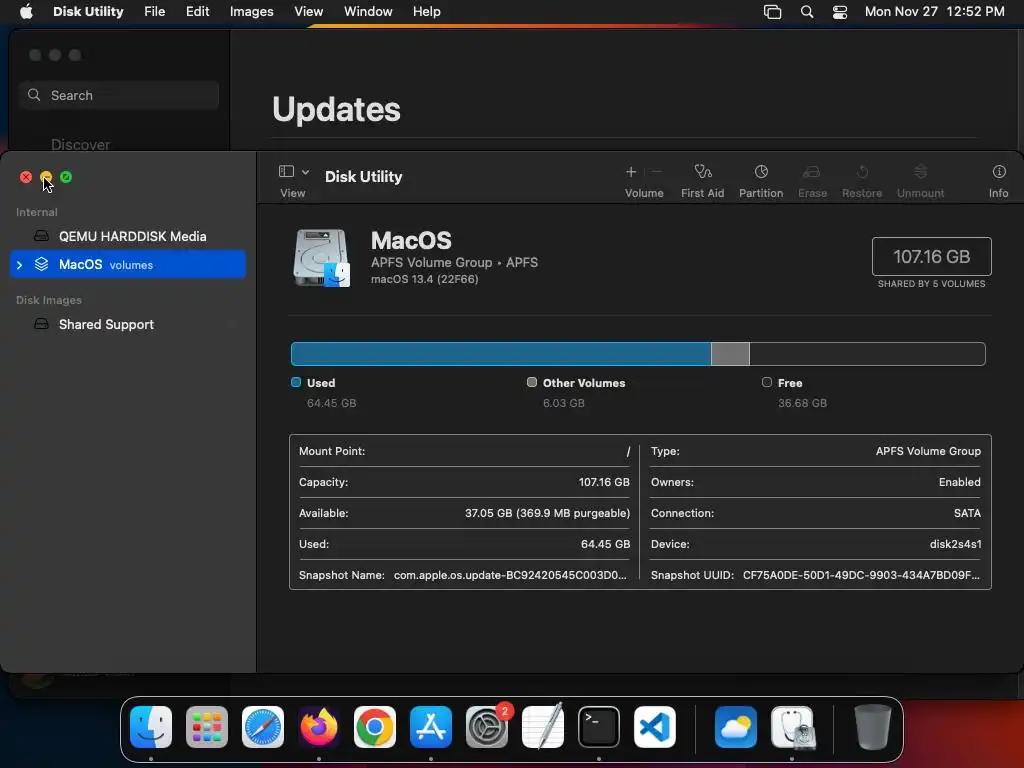The width and height of the screenshot is (1024, 768).
Task: Open Terminal from the Dock
Action: [599, 727]
